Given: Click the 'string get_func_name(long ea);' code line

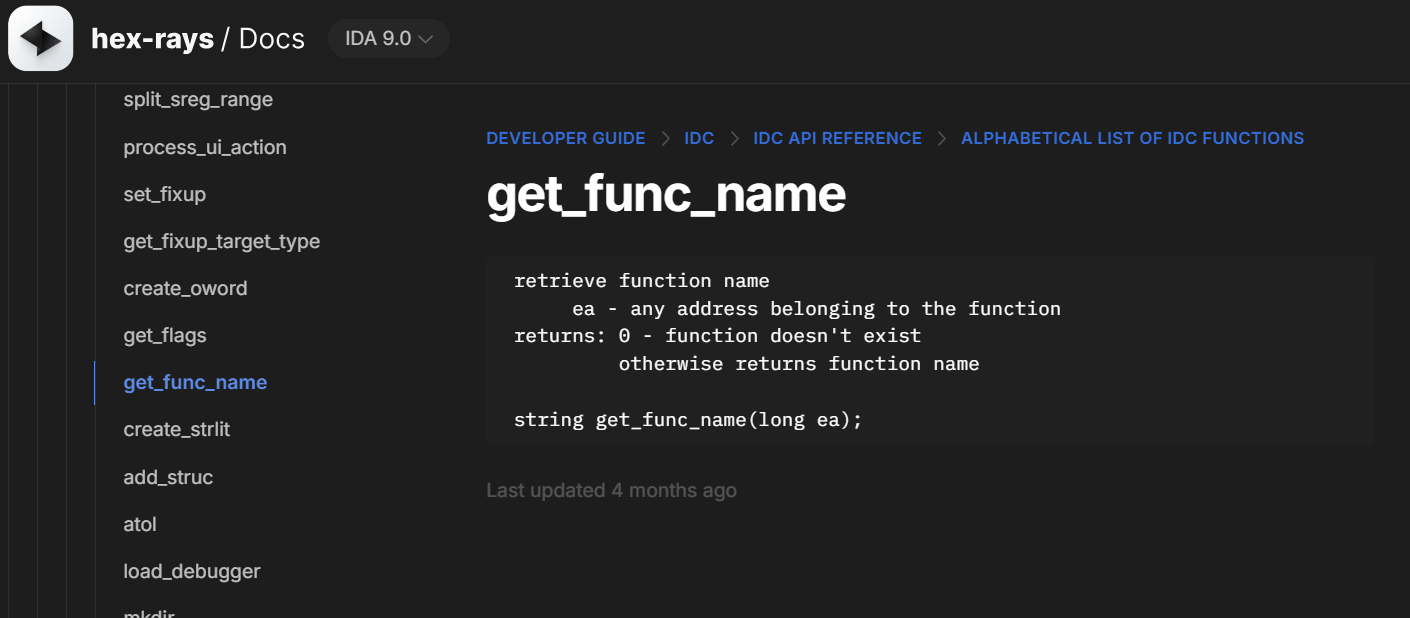Looking at the screenshot, I should 688,419.
